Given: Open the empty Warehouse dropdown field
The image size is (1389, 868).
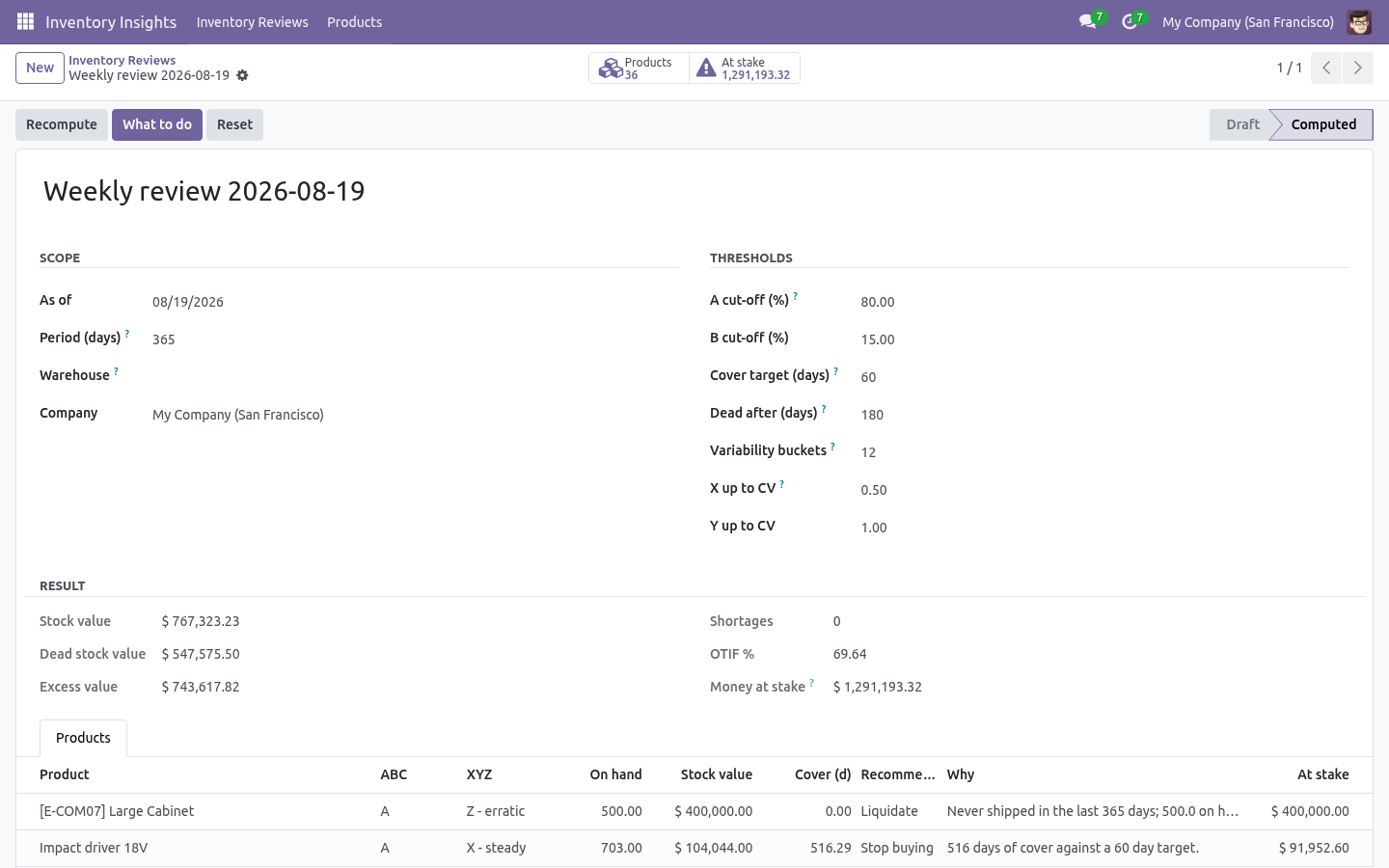Looking at the screenshot, I should (x=415, y=376).
